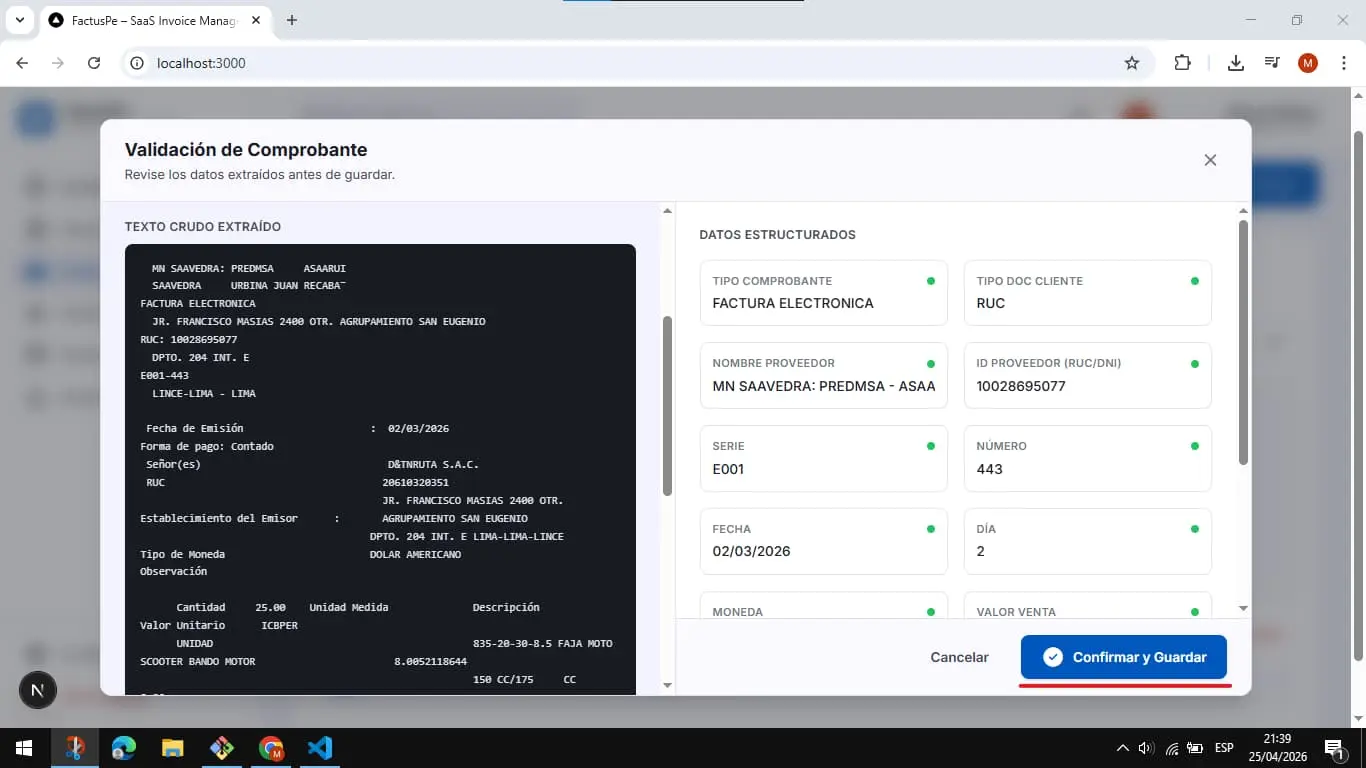Close the Validación de Comprobante dialog
The height and width of the screenshot is (768, 1366).
(1210, 160)
